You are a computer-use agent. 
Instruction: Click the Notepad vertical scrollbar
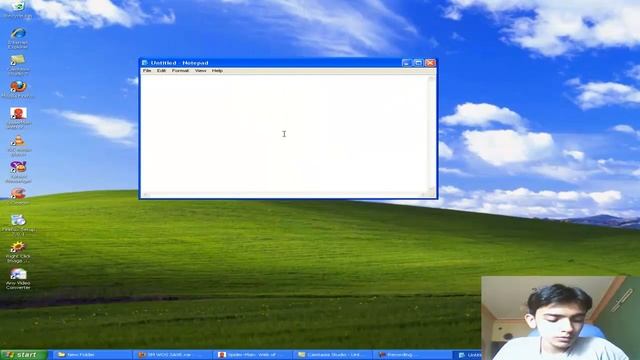[431, 133]
